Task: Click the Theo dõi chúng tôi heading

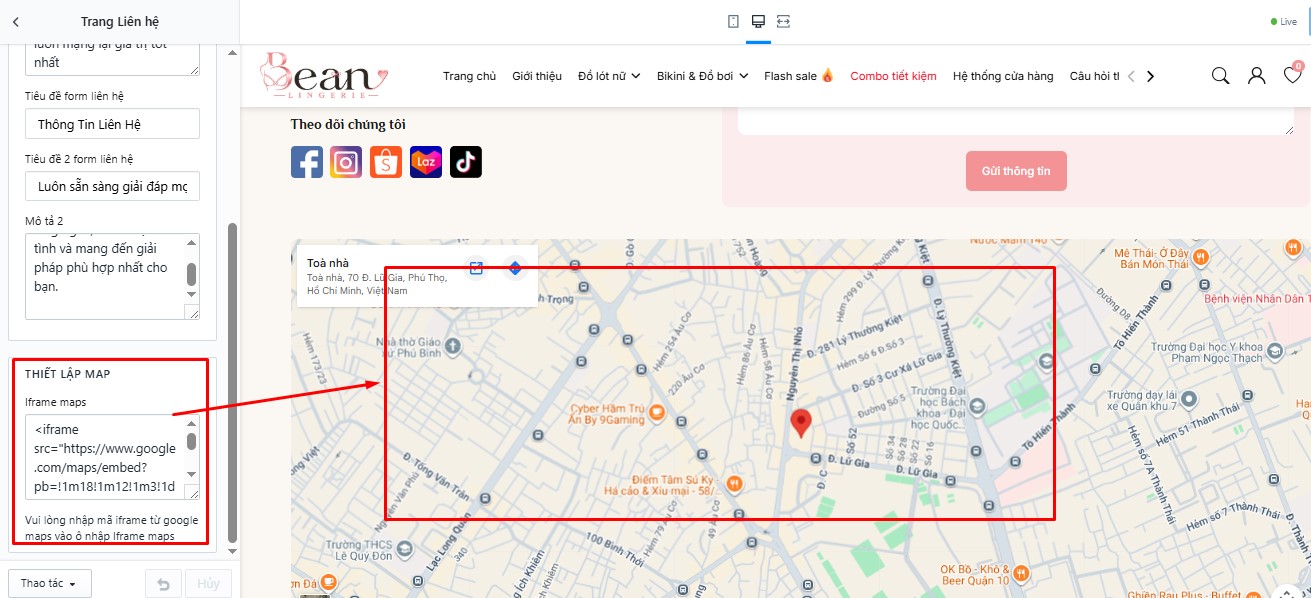Action: pyautogui.click(x=348, y=125)
